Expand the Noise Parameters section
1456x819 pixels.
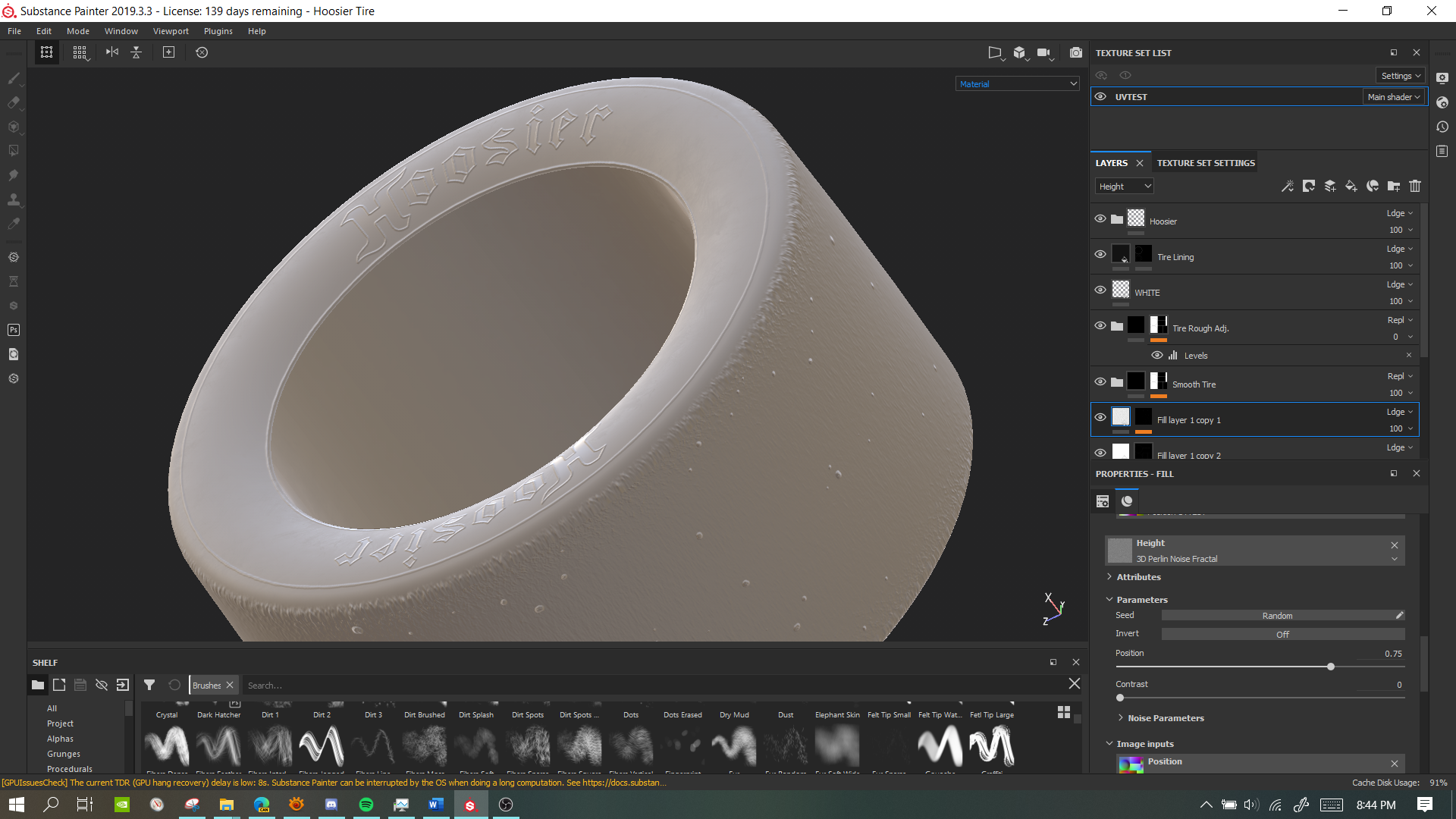[x=1165, y=718]
